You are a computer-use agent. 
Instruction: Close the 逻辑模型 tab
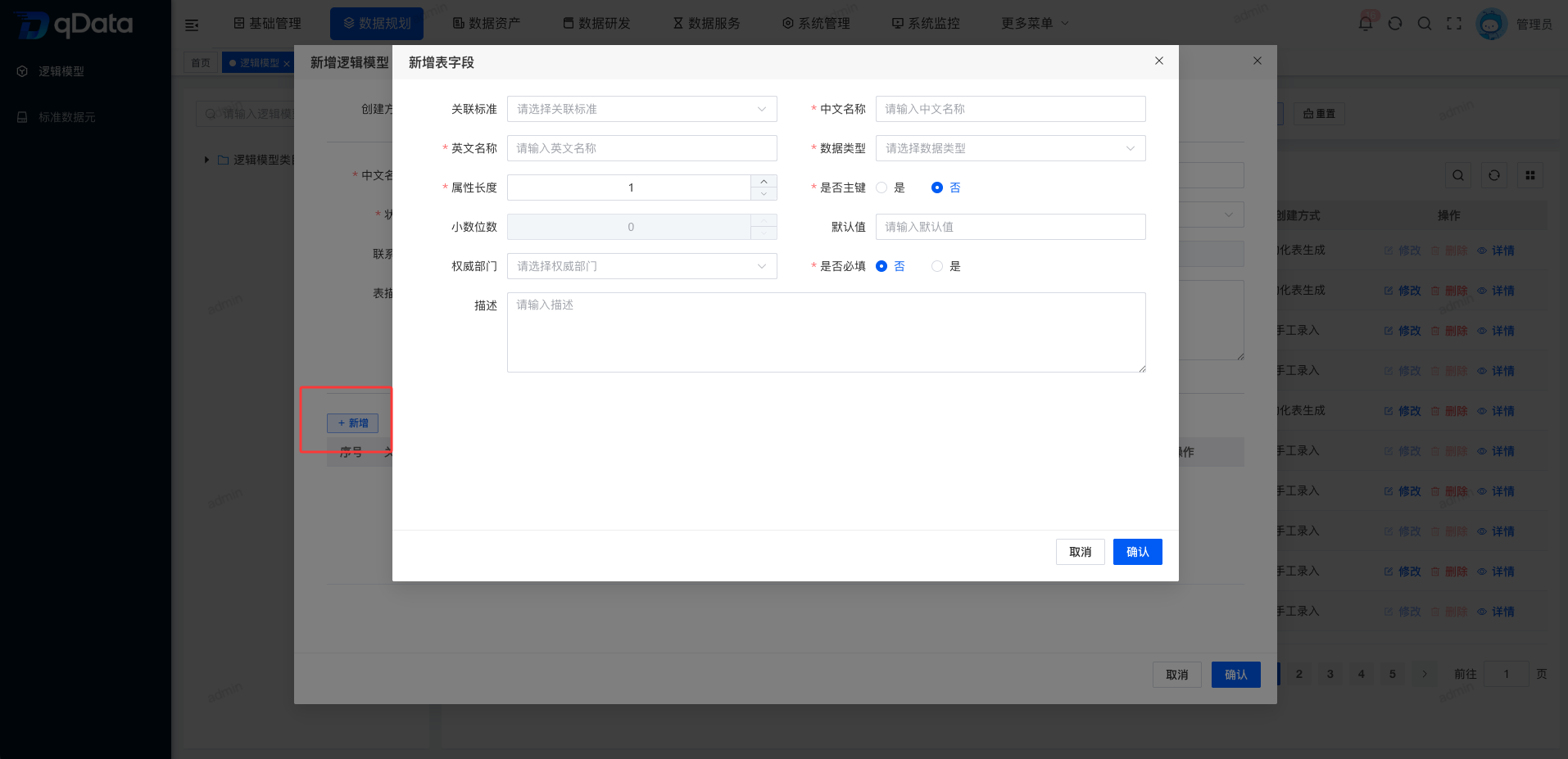287,63
